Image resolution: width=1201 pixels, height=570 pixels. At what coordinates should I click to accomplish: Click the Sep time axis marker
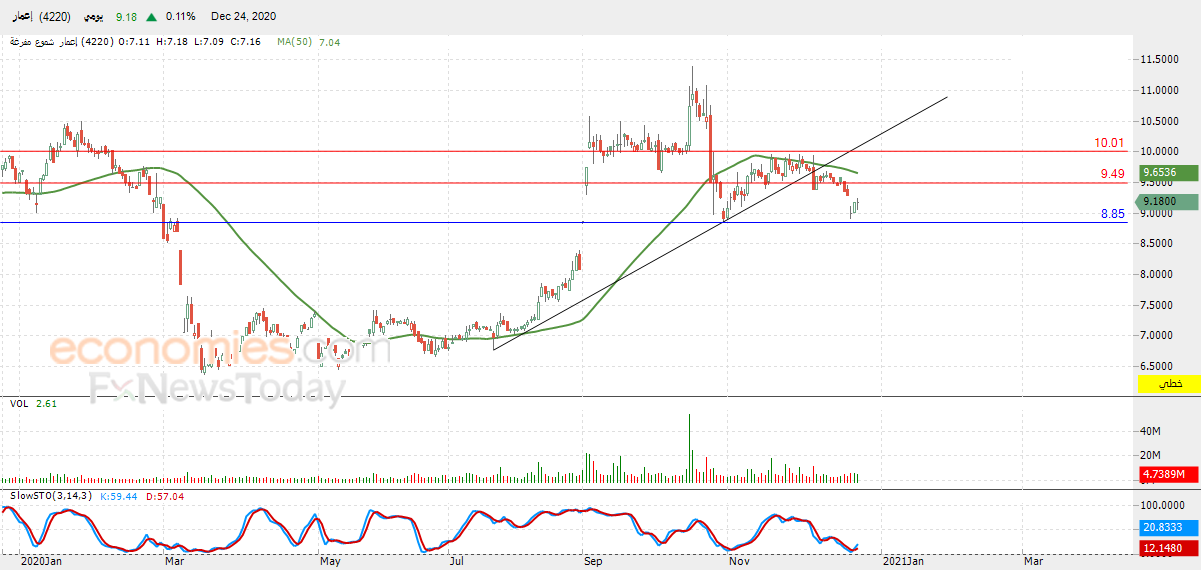[590, 562]
